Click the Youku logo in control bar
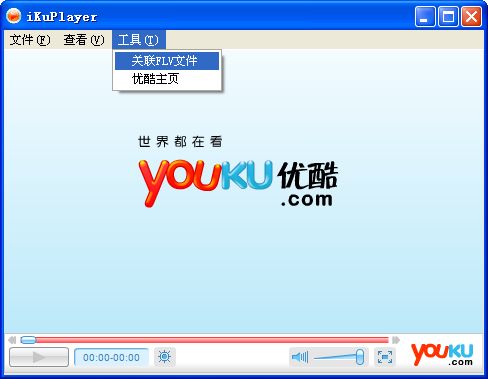This screenshot has height=379, width=488. (442, 355)
